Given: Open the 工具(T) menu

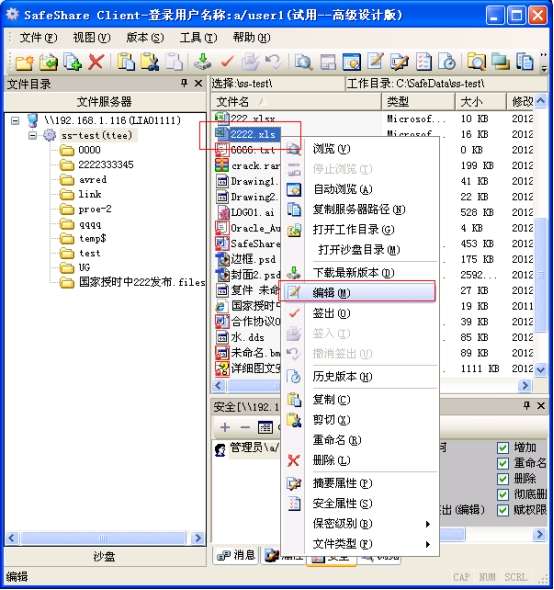Looking at the screenshot, I should point(198,37).
